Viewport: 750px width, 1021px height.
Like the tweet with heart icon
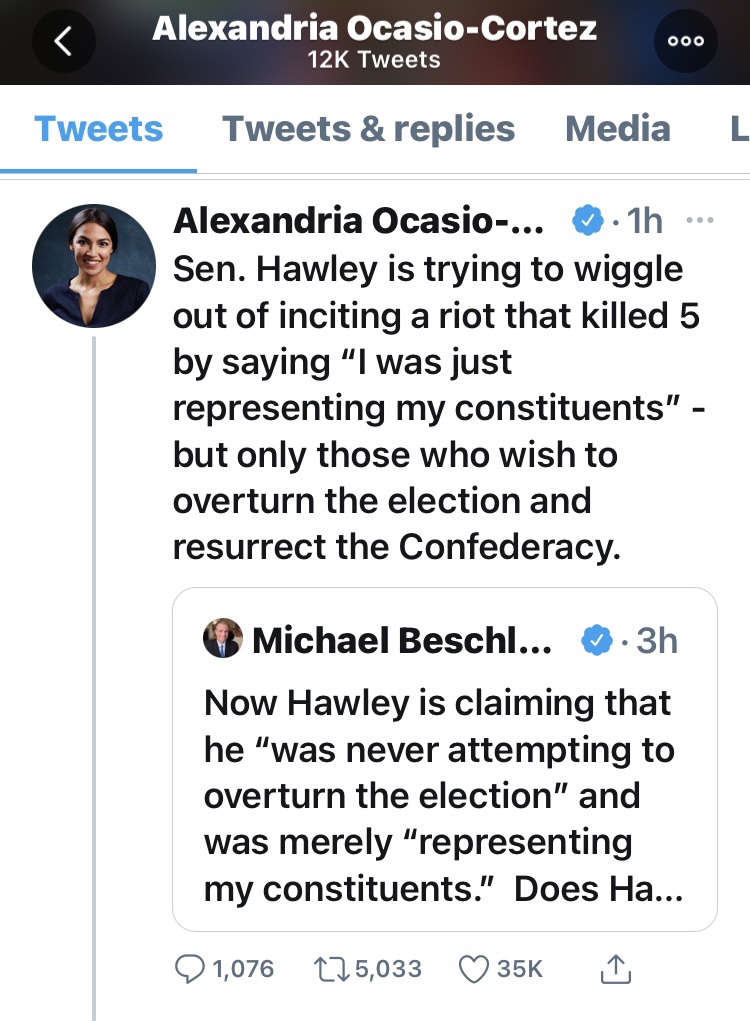coord(471,968)
